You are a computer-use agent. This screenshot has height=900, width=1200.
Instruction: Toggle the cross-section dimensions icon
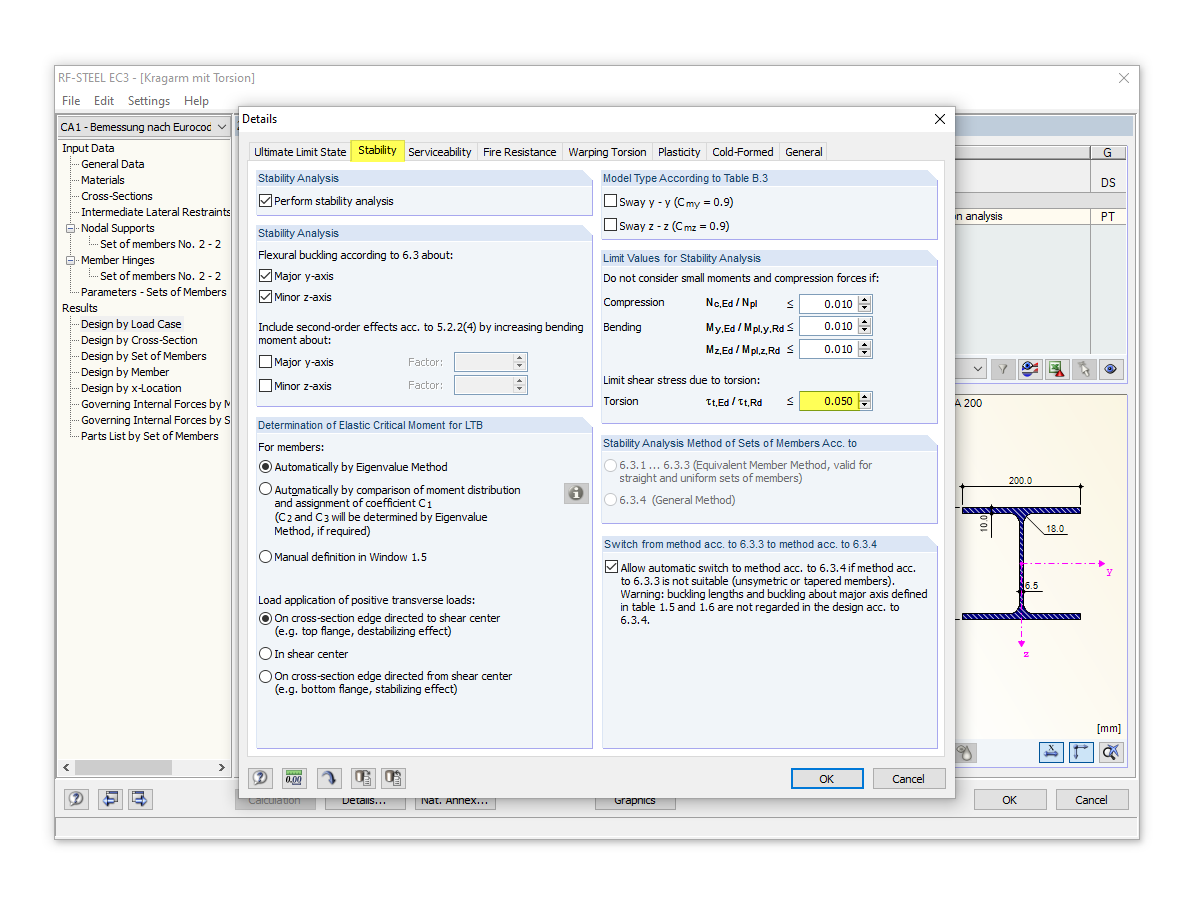pos(1051,752)
